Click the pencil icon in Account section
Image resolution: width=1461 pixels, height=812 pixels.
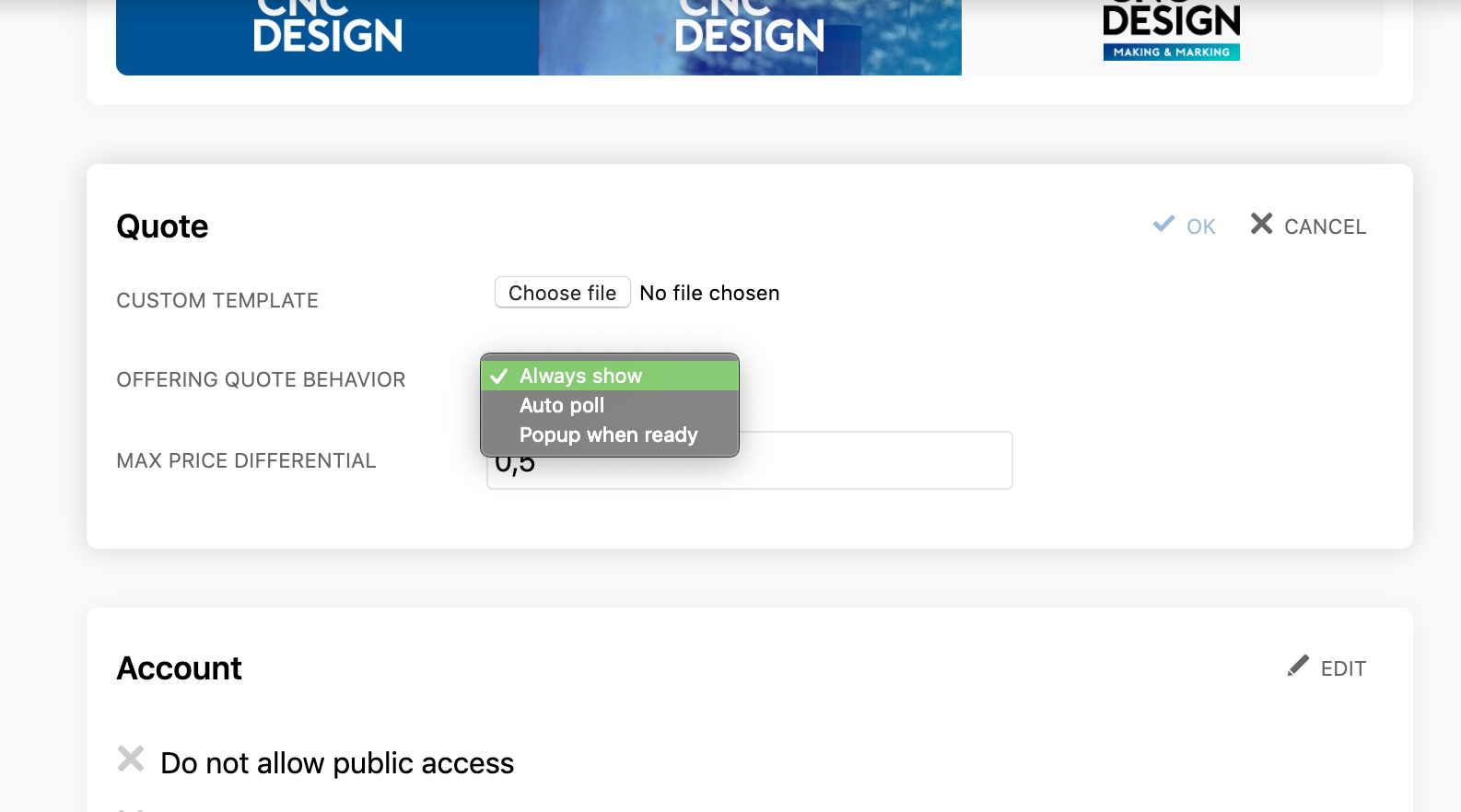point(1298,666)
